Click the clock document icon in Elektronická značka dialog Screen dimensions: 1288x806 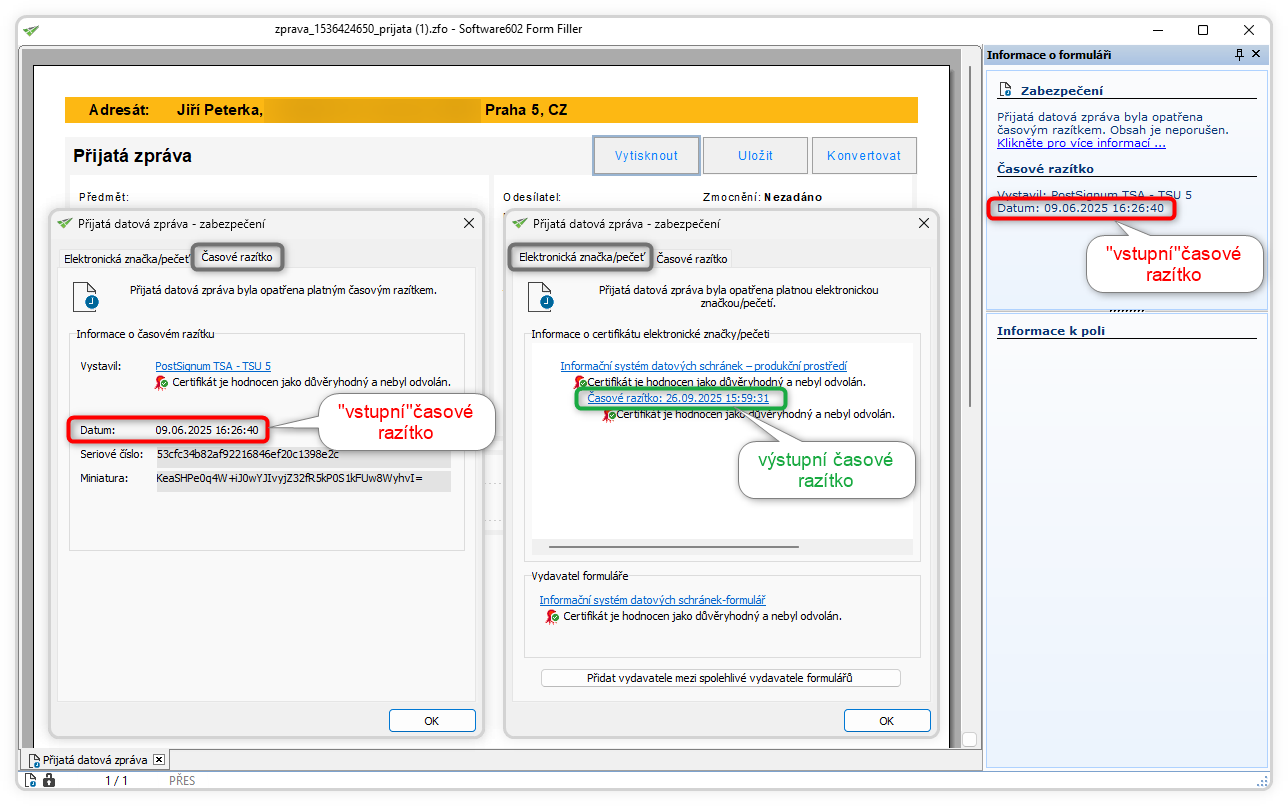(541, 297)
